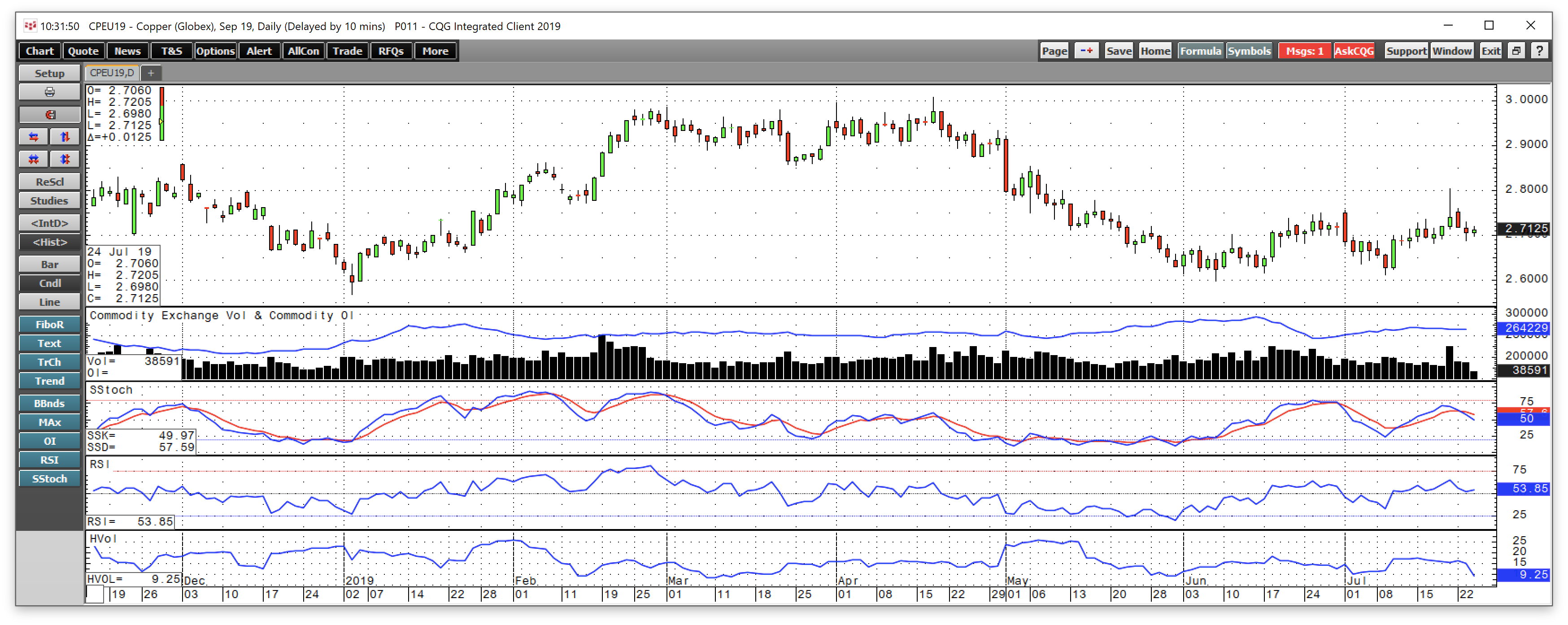Open the Chart menu

pos(39,51)
